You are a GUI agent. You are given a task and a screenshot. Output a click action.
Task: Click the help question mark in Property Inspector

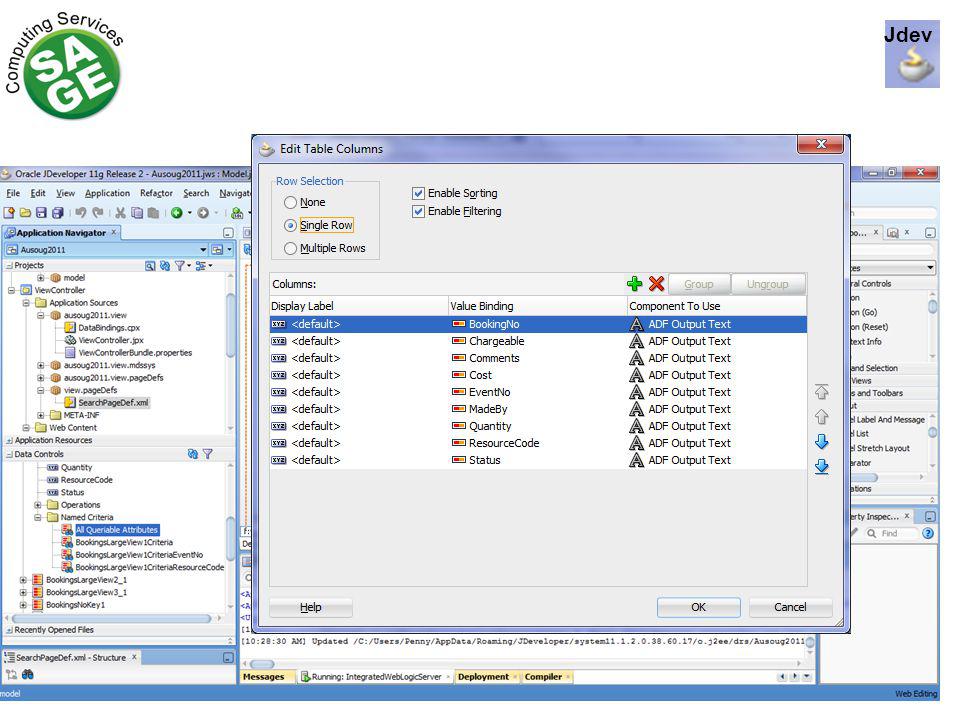click(928, 533)
